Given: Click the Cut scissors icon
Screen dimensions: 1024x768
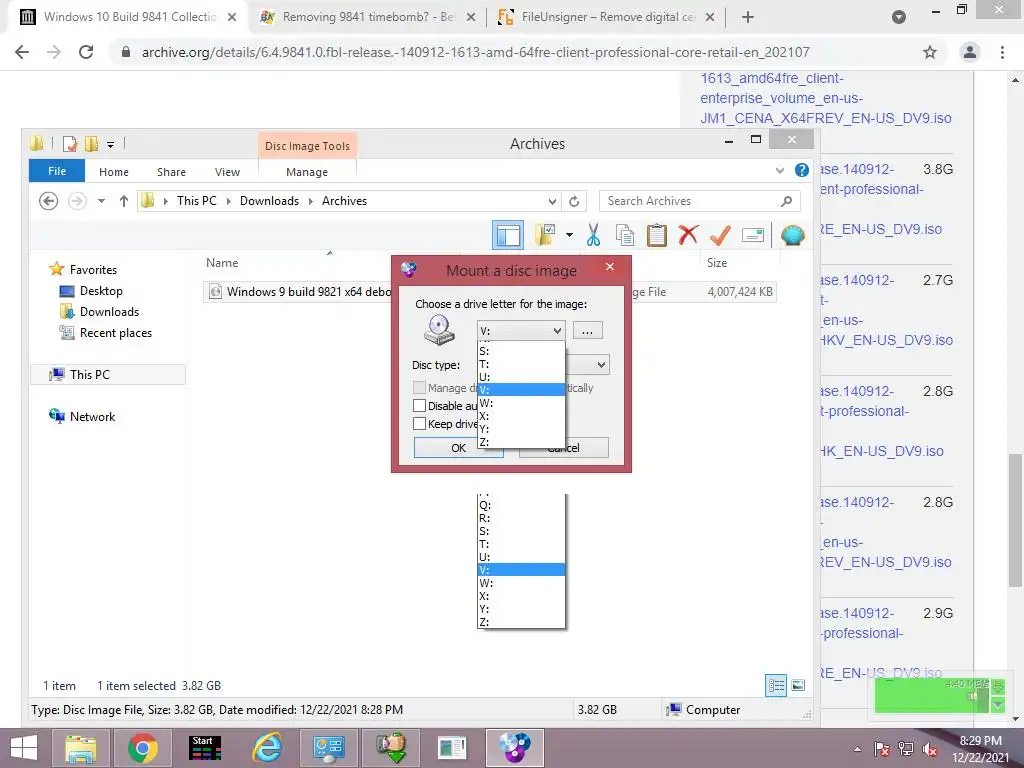Looking at the screenshot, I should [x=593, y=235].
